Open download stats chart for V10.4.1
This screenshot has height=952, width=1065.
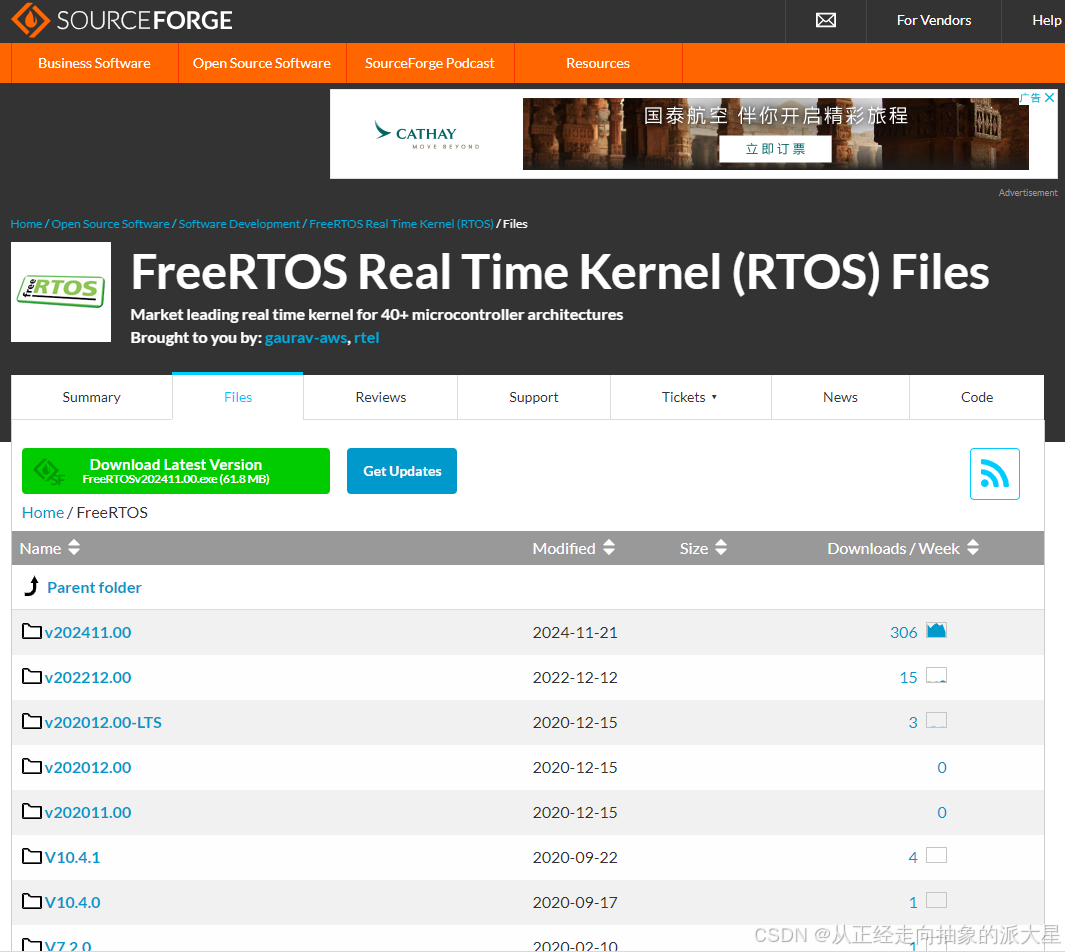[x=937, y=855]
